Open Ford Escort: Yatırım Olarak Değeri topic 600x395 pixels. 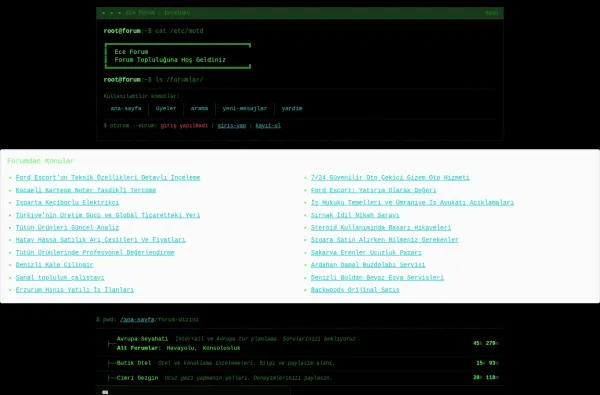click(x=373, y=190)
